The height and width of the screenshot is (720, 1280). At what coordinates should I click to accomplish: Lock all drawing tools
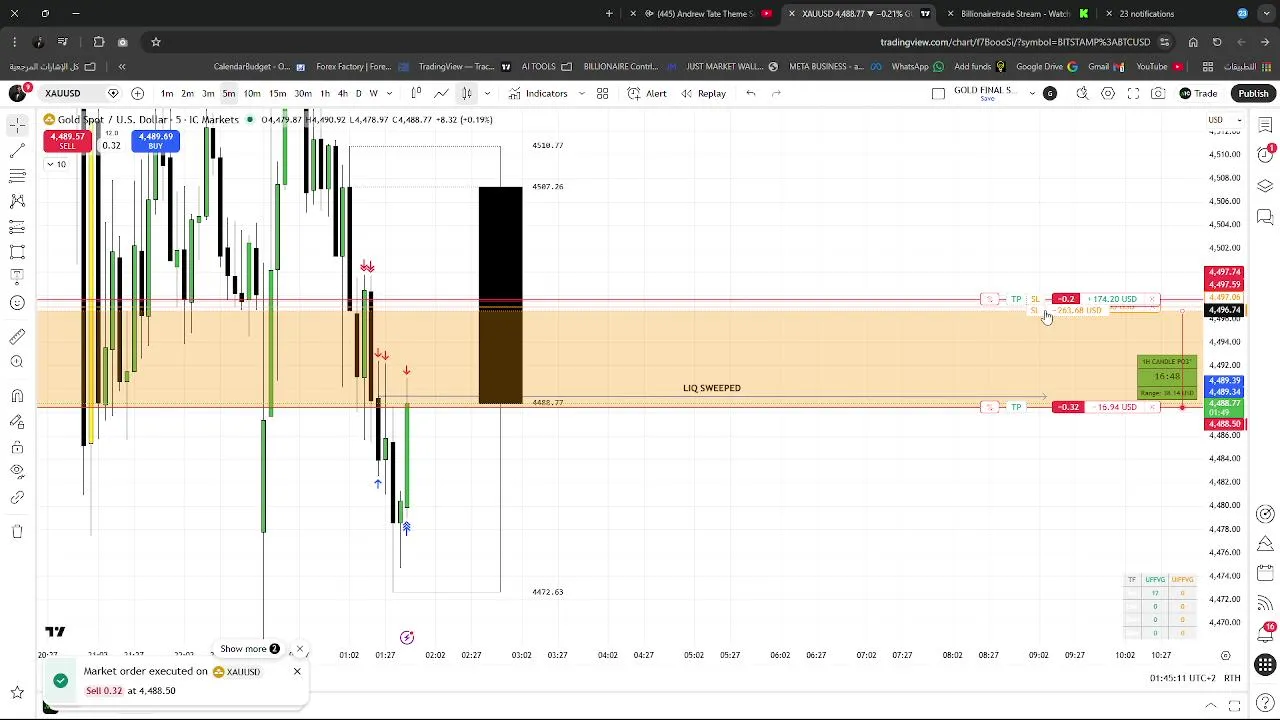pos(17,447)
